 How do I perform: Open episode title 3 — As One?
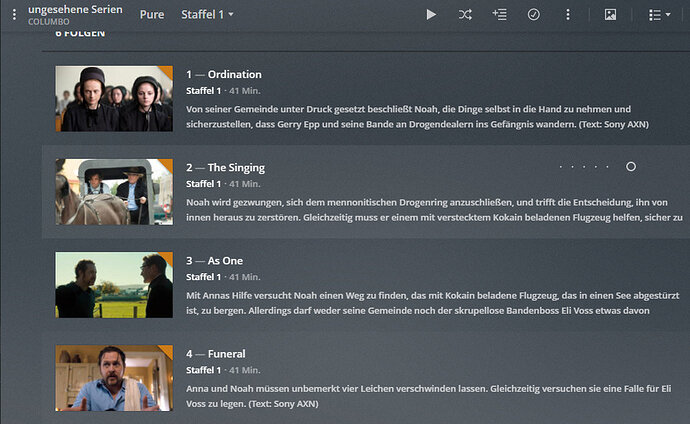coord(214,261)
